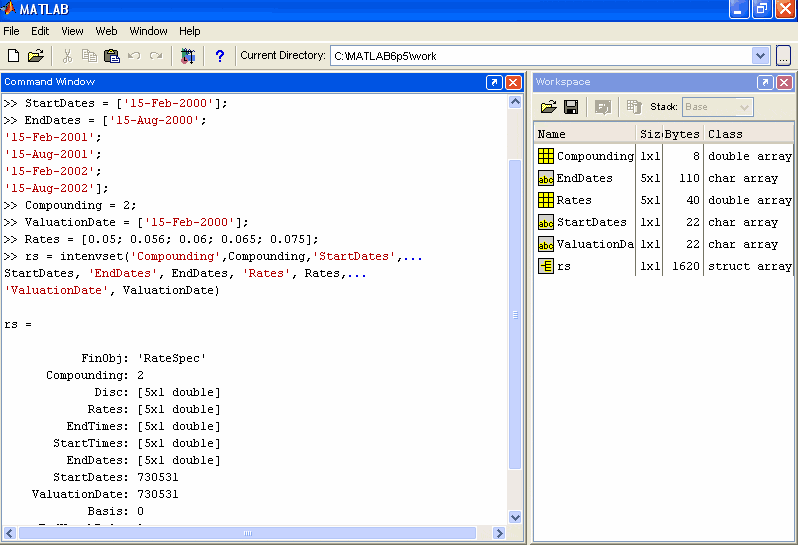
Task: Sort workspace by Name column header
Action: click(585, 134)
